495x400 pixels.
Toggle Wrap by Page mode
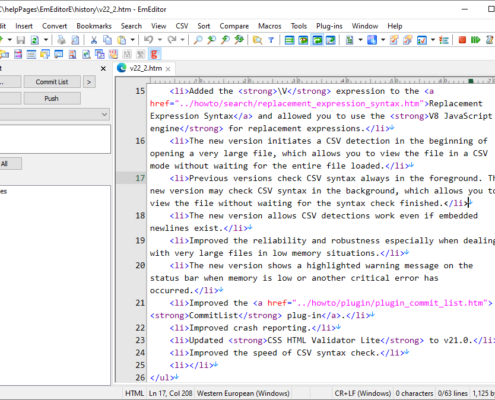coord(331,40)
